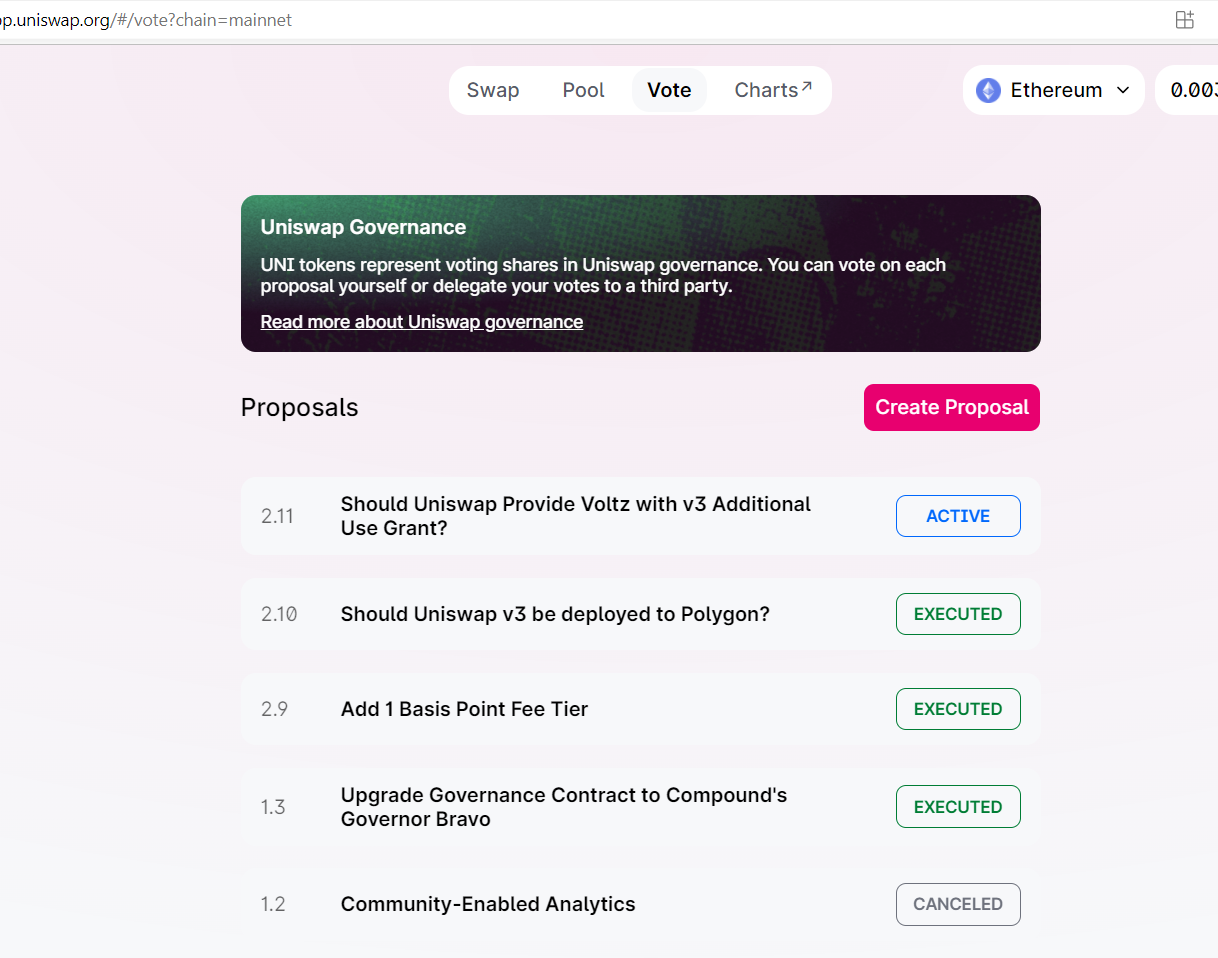Open the browser extensions icon in address bar

pyautogui.click(x=1185, y=20)
